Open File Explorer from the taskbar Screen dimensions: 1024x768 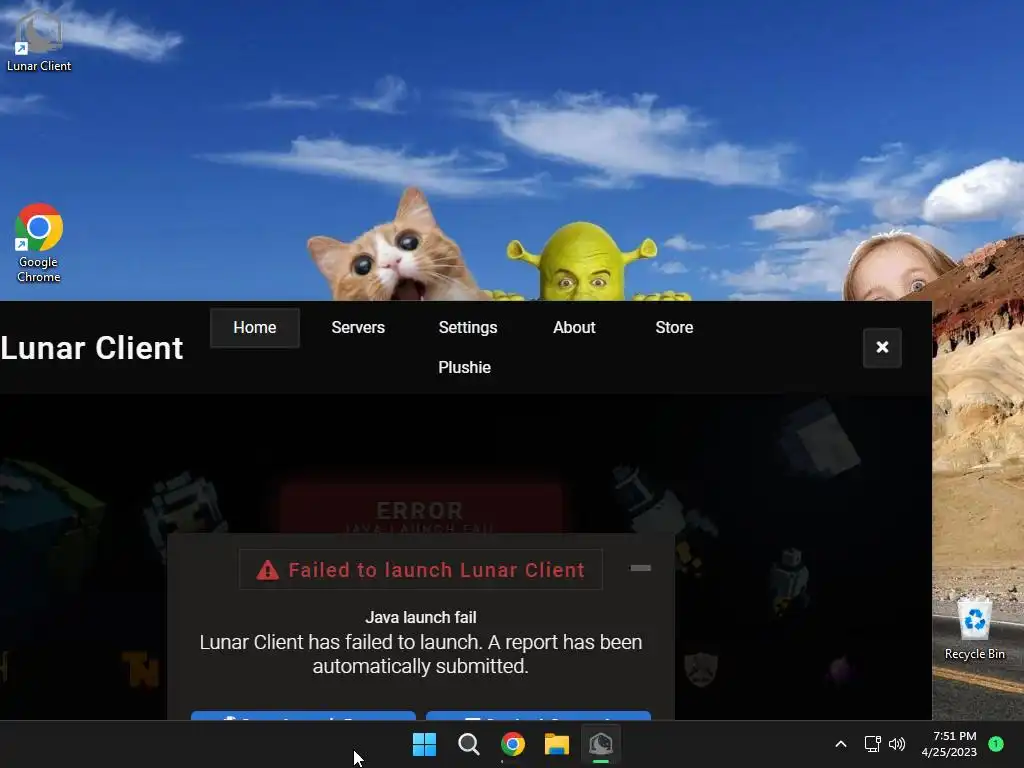pos(556,744)
